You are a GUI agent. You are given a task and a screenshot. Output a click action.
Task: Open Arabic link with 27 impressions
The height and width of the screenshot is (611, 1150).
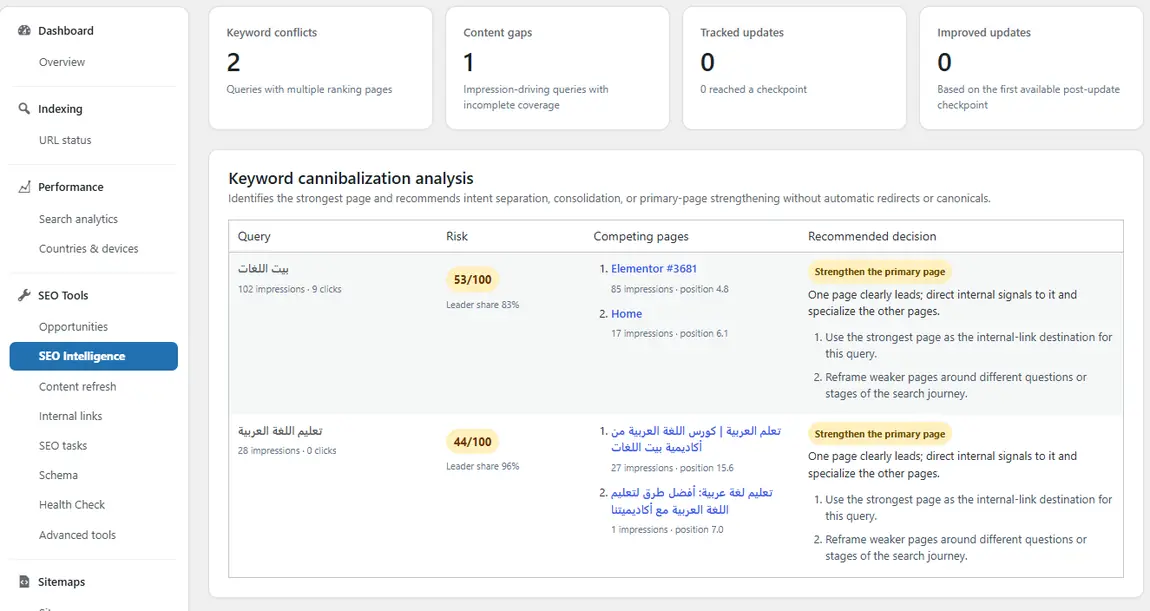tap(695, 439)
